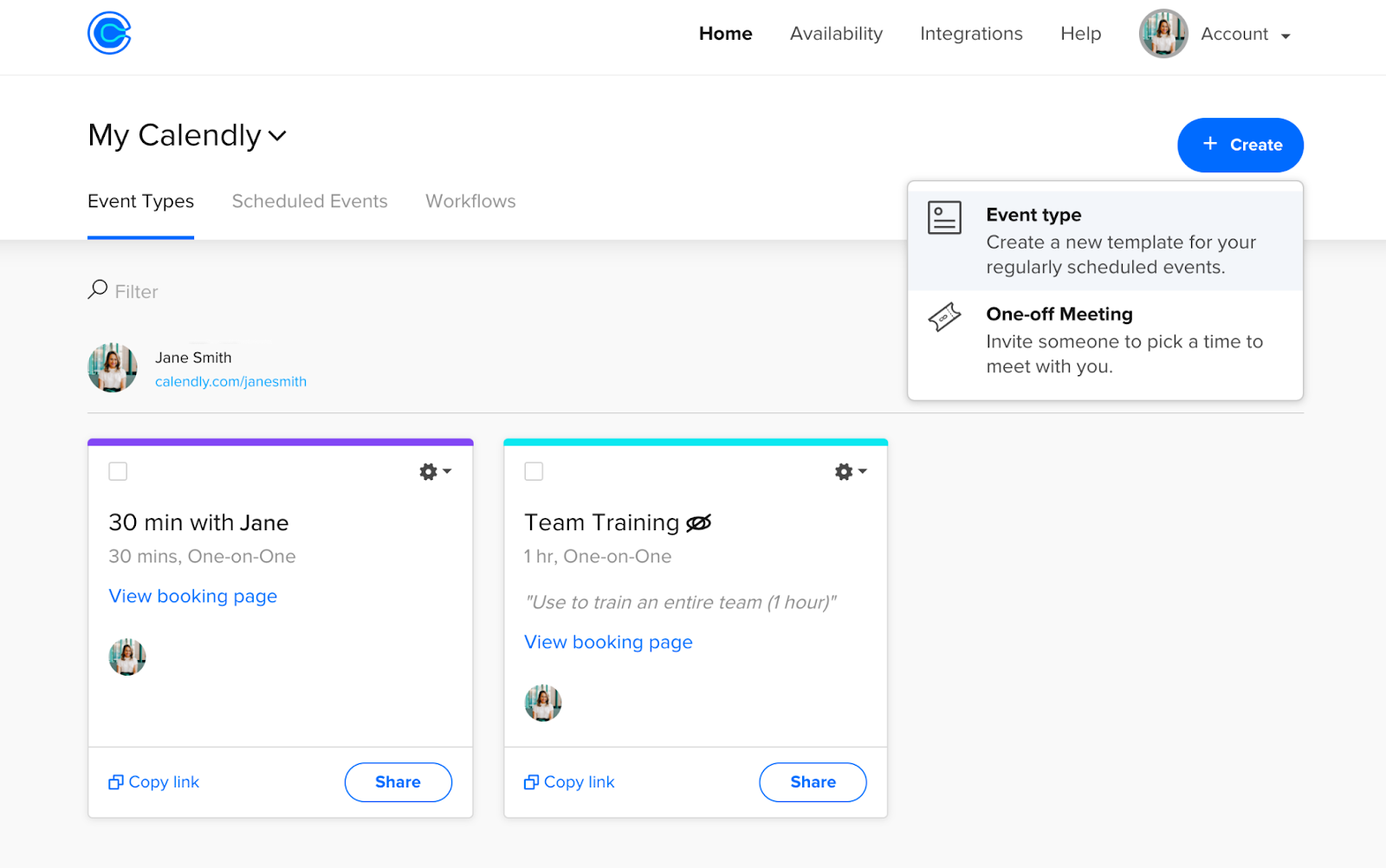Click the search magnifier icon by Filter
The image size is (1386, 868).
[98, 288]
